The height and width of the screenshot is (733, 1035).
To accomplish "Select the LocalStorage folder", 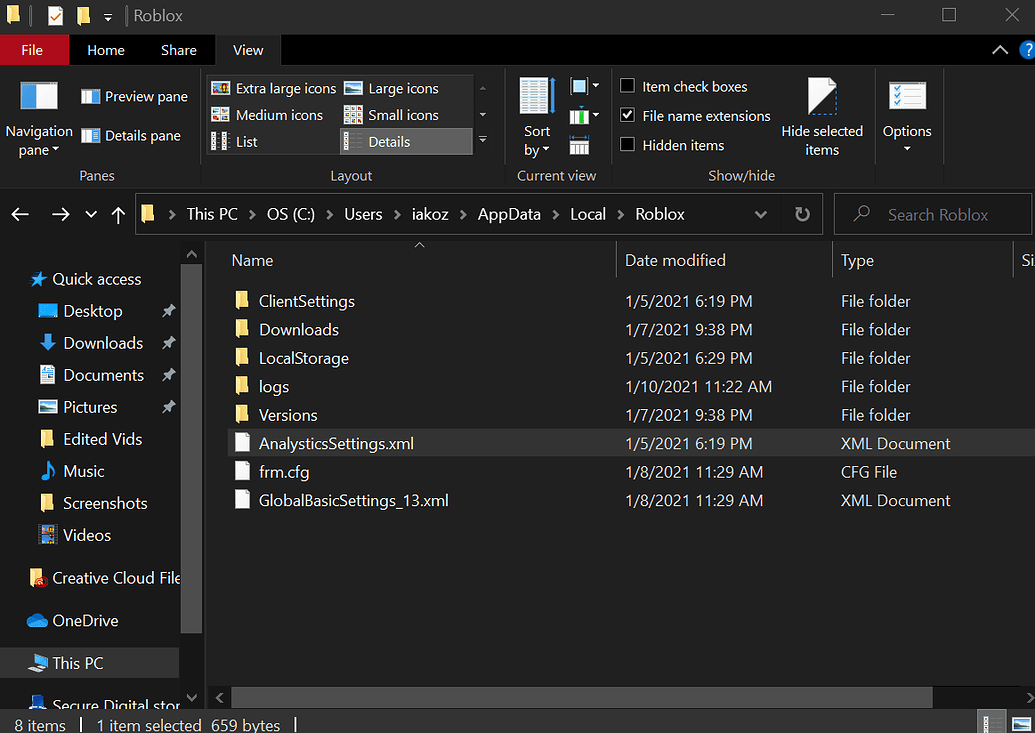I will coord(304,358).
